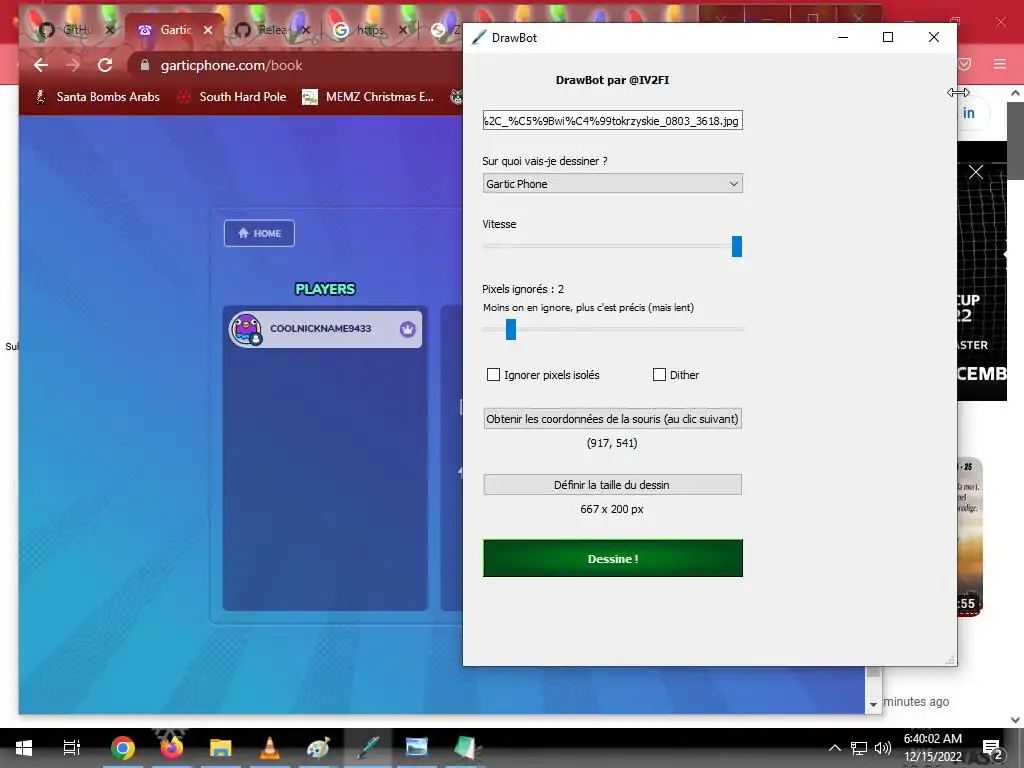Reload the garticphone.com page
Screen dimensions: 1024x768
coord(104,65)
